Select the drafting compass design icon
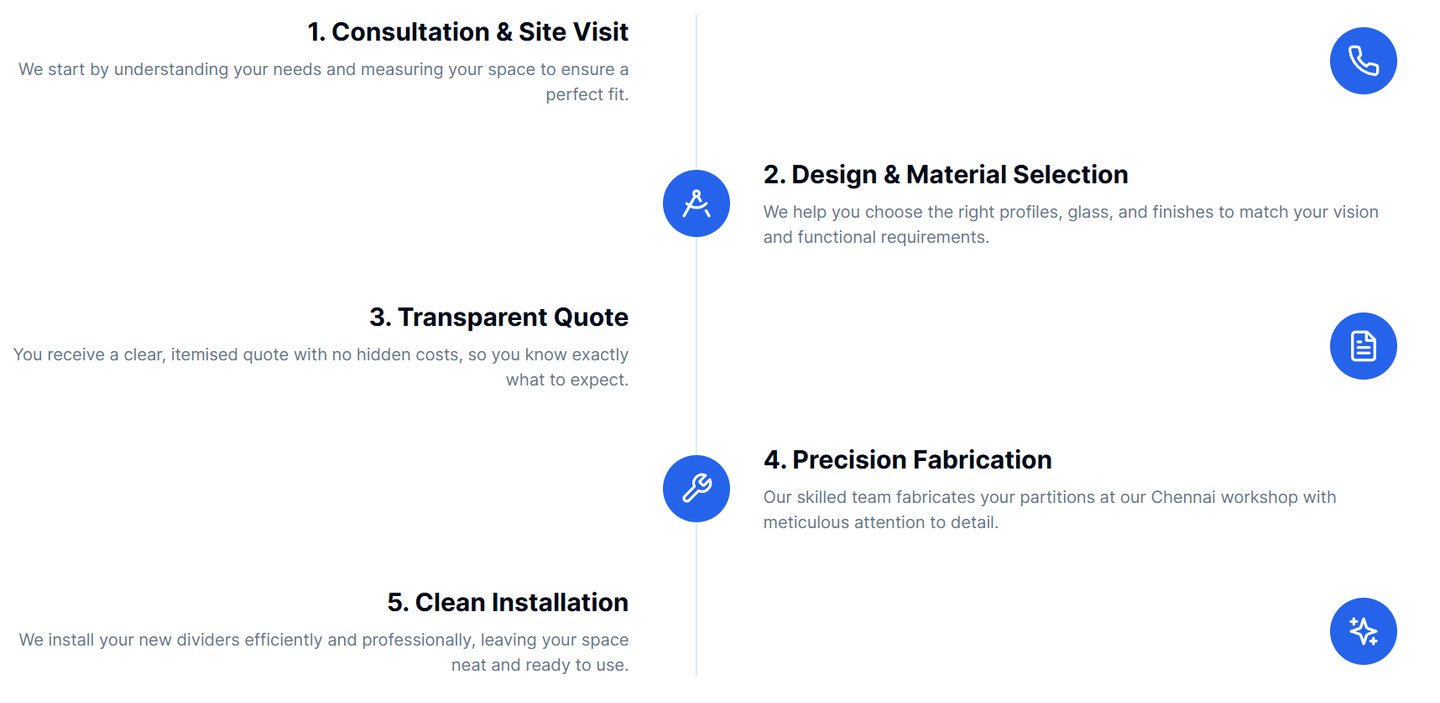Image resolution: width=1440 pixels, height=703 pixels. coord(696,203)
